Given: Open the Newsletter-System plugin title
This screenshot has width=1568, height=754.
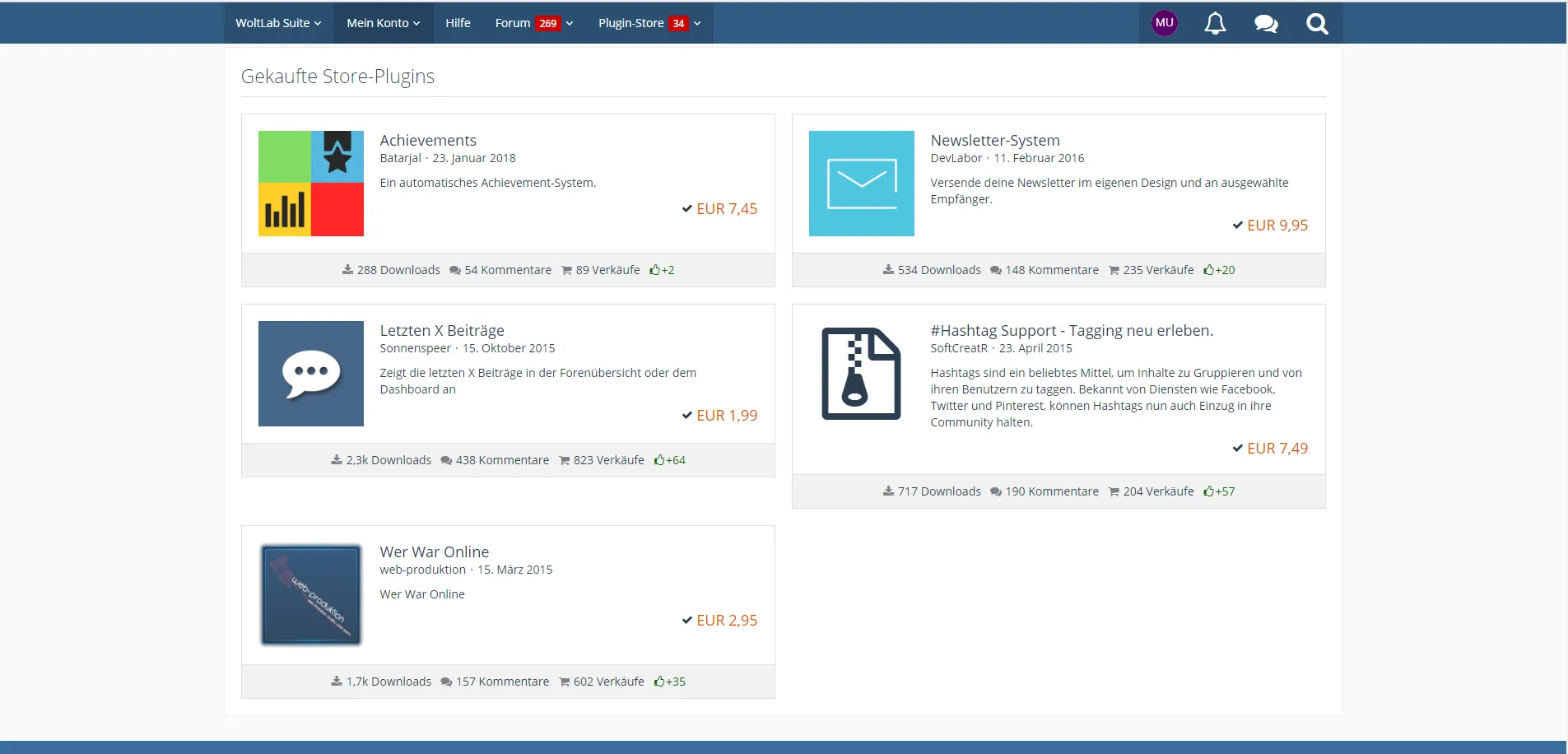Looking at the screenshot, I should click(x=994, y=141).
